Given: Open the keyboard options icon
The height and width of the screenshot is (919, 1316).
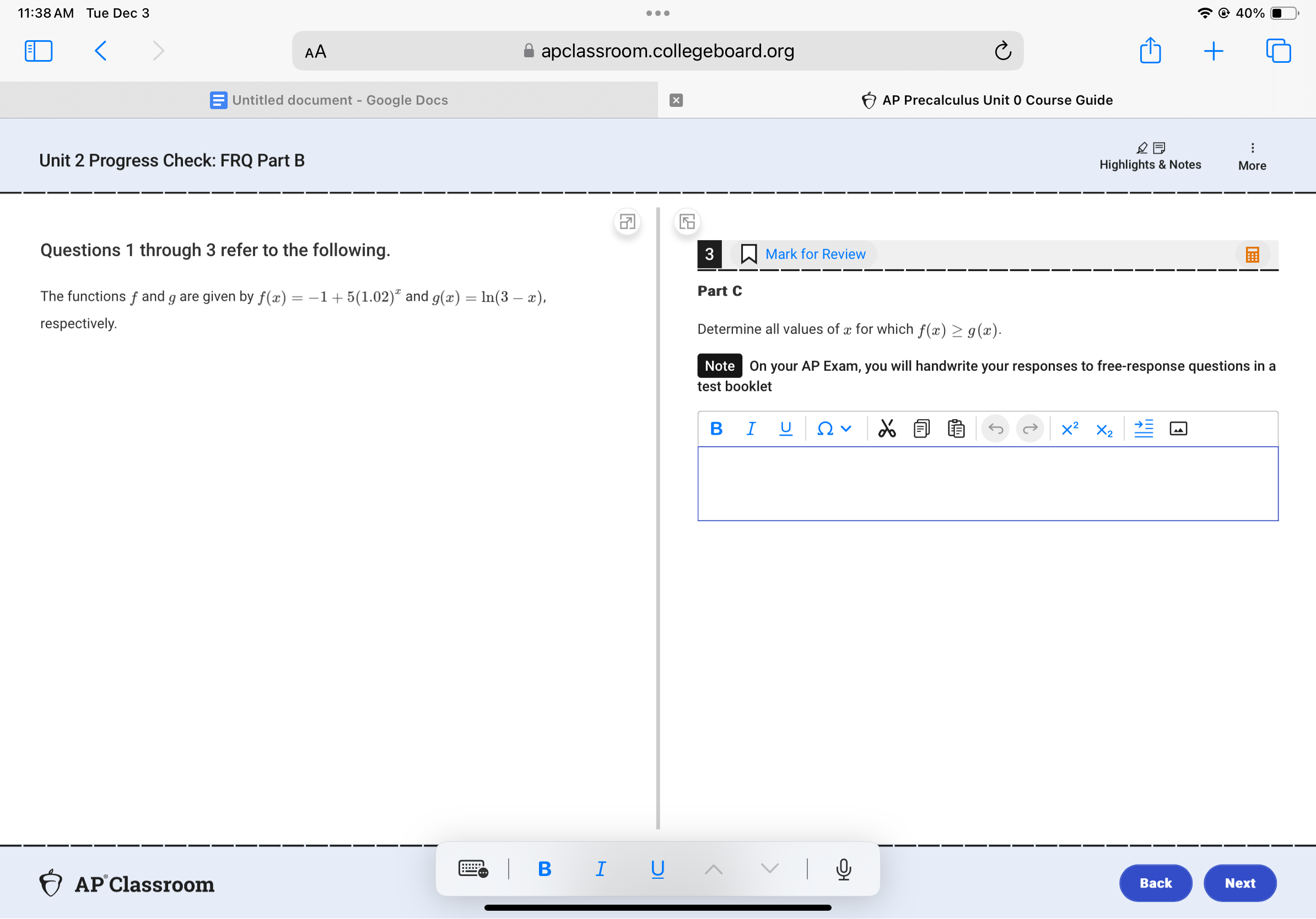Looking at the screenshot, I should coord(473,869).
